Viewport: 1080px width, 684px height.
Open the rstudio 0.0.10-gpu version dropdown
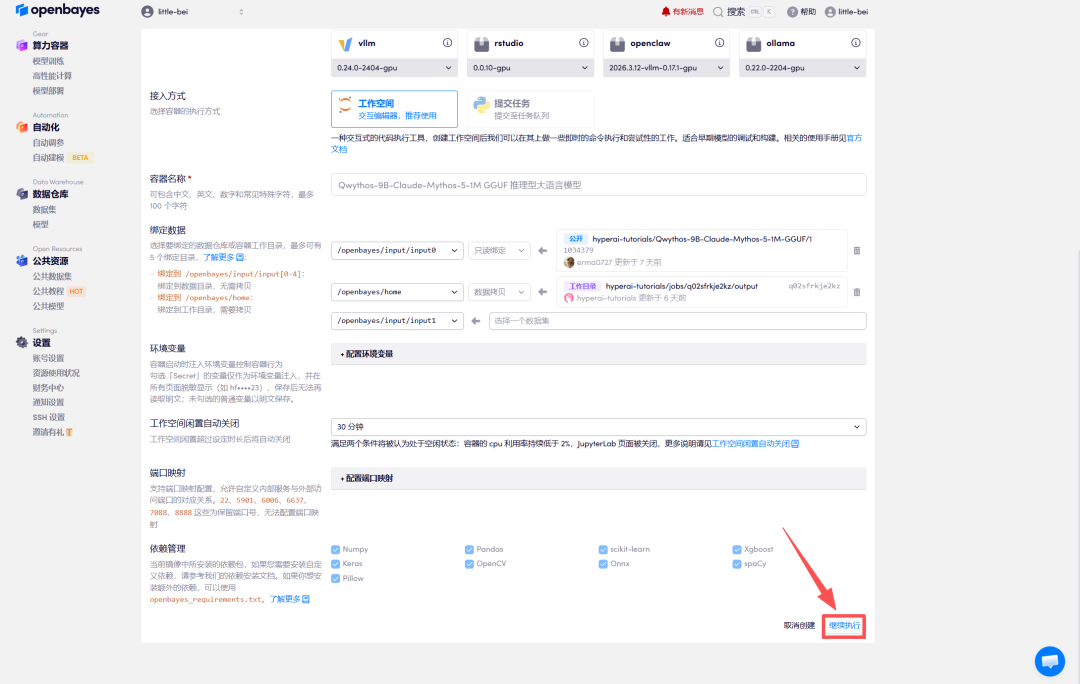click(x=530, y=68)
